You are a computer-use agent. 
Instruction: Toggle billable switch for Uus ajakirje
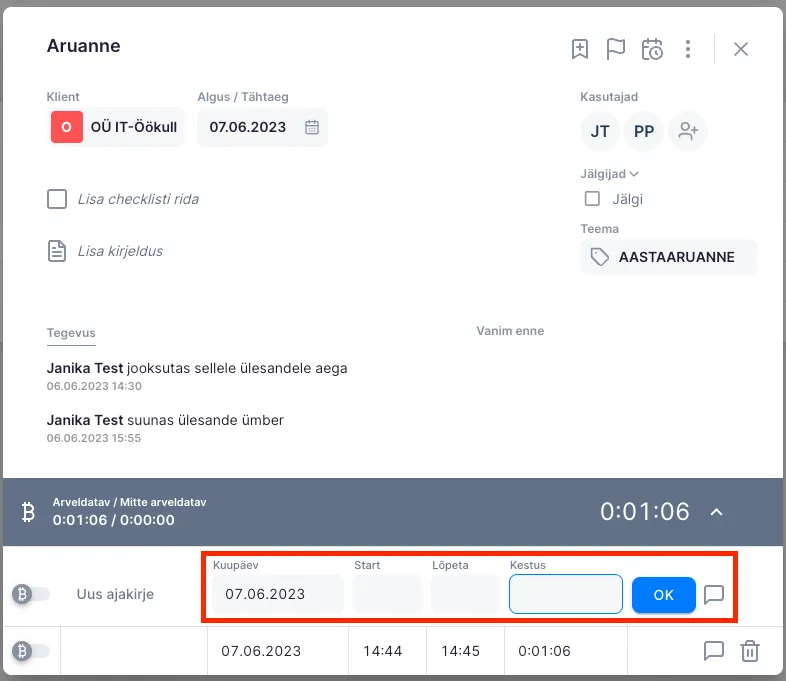coord(31,594)
